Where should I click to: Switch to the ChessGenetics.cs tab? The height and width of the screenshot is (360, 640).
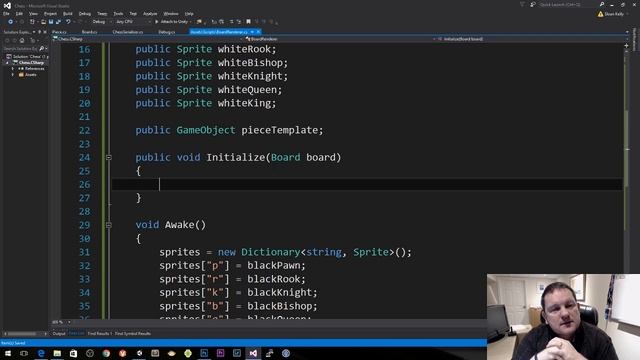[128, 32]
